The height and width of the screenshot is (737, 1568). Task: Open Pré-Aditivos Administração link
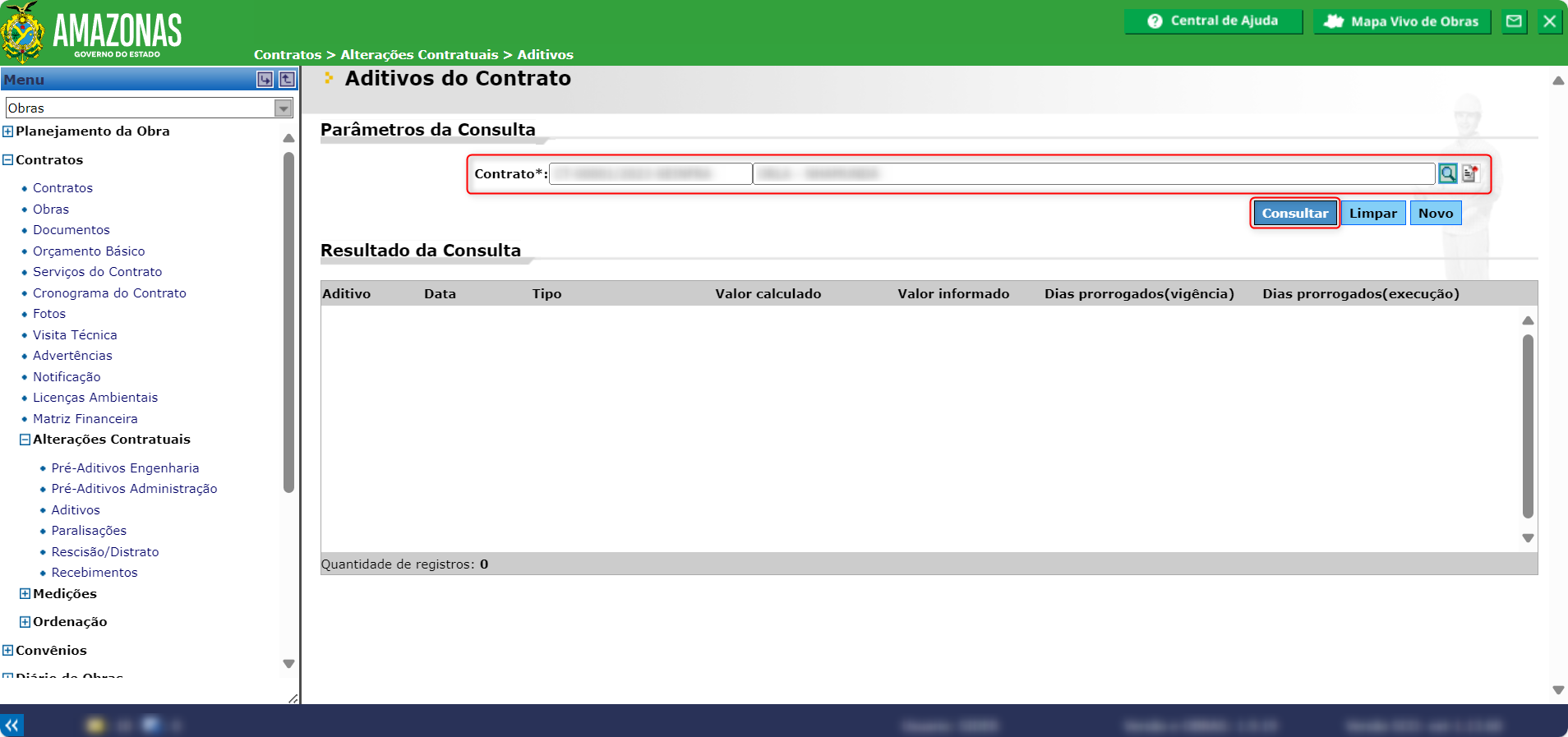coord(134,489)
